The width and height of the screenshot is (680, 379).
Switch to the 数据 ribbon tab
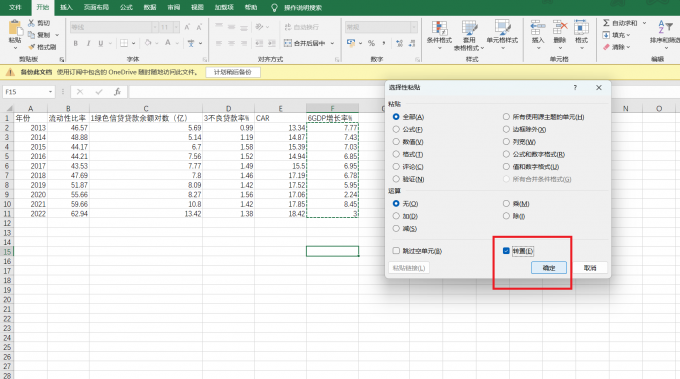(150, 7)
